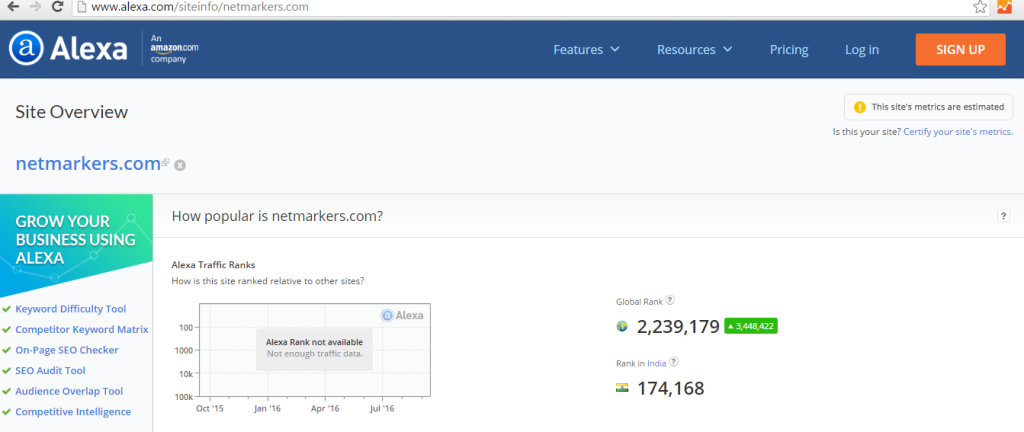Image resolution: width=1024 pixels, height=432 pixels.
Task: Click the Global Rank help icon
Action: pos(669,300)
